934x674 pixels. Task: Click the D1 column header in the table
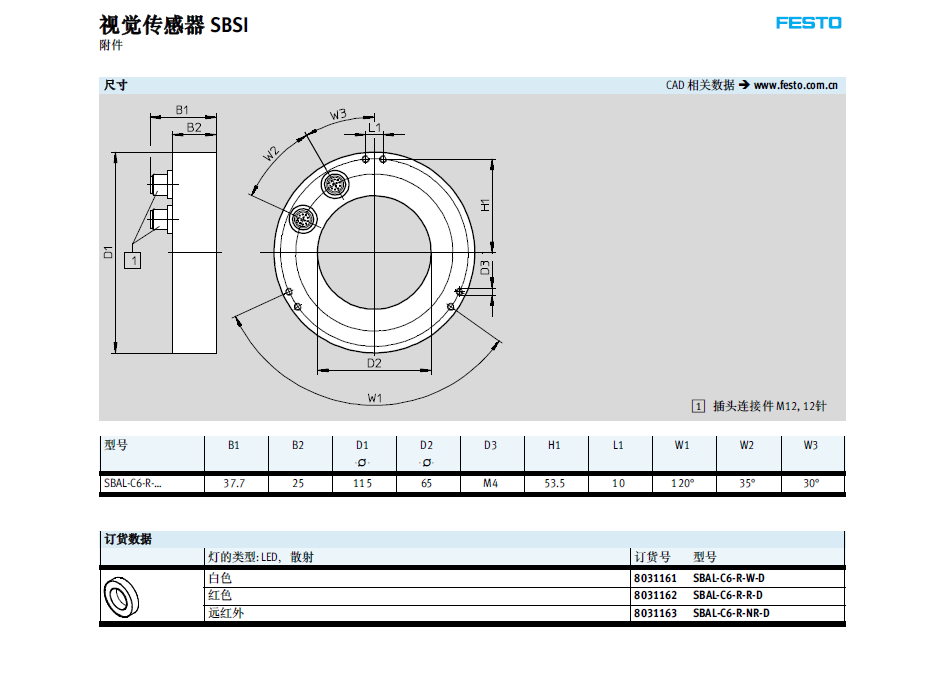point(362,445)
